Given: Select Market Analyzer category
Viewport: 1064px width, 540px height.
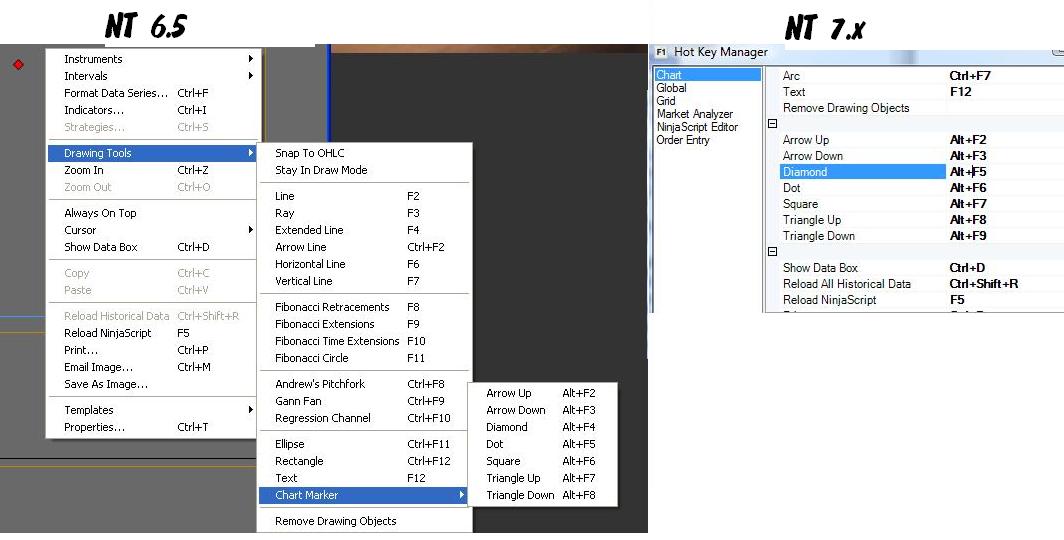Looking at the screenshot, I should click(x=694, y=114).
